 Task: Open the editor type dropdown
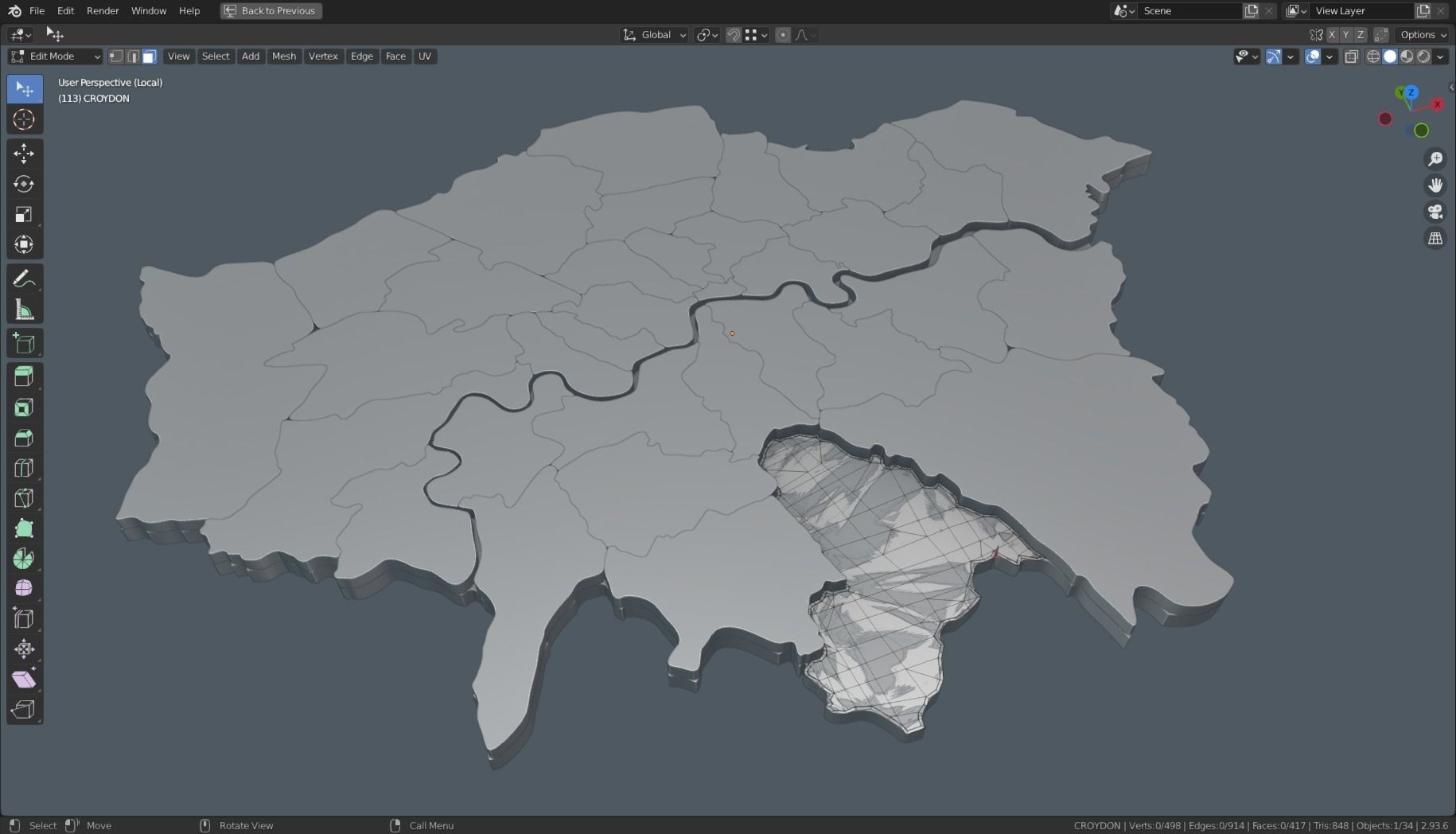tap(20, 35)
